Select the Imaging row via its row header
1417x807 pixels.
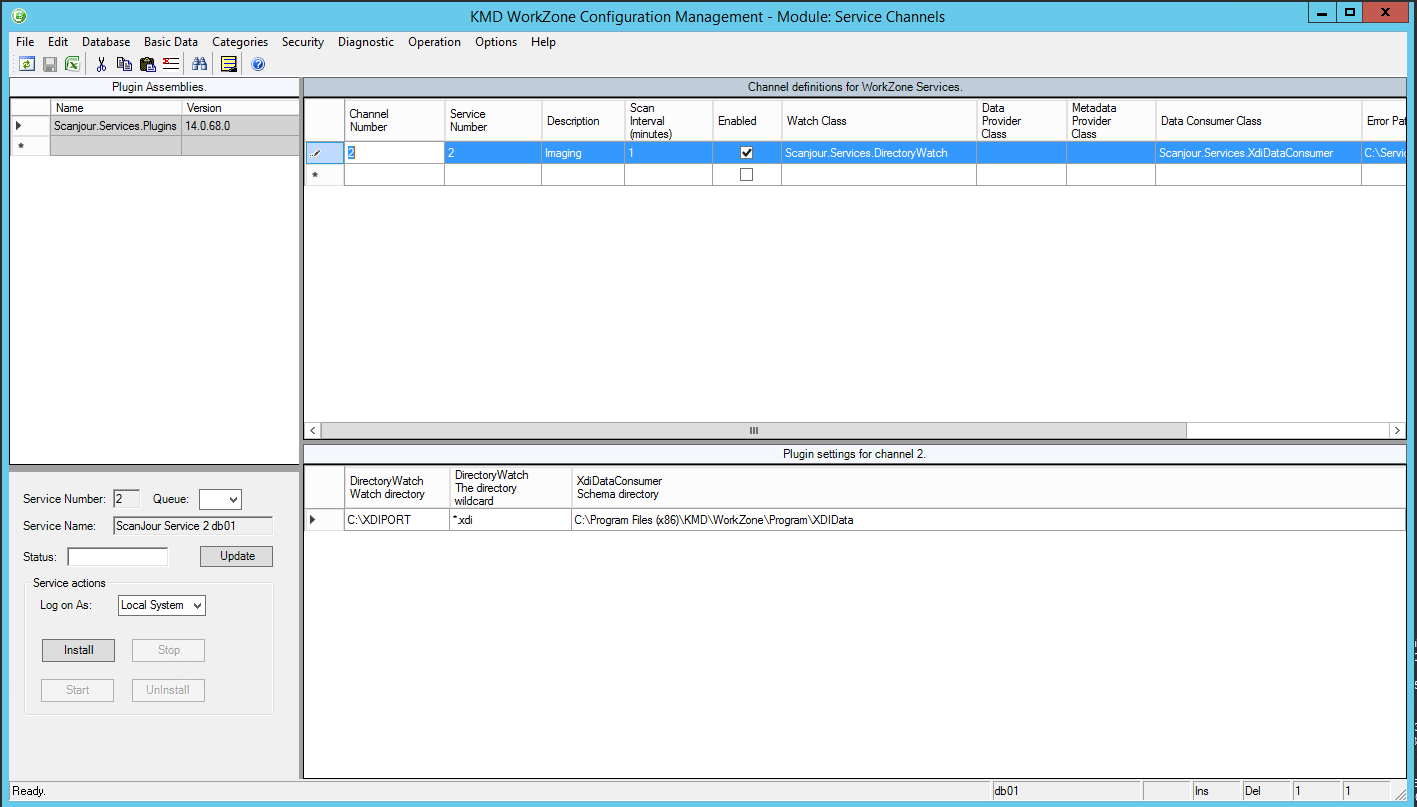tap(325, 153)
